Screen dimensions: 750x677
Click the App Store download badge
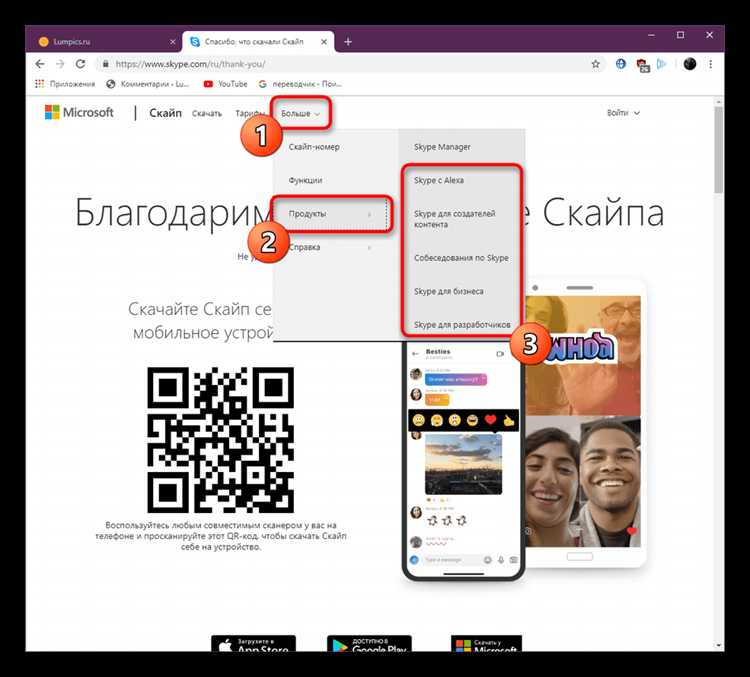254,644
